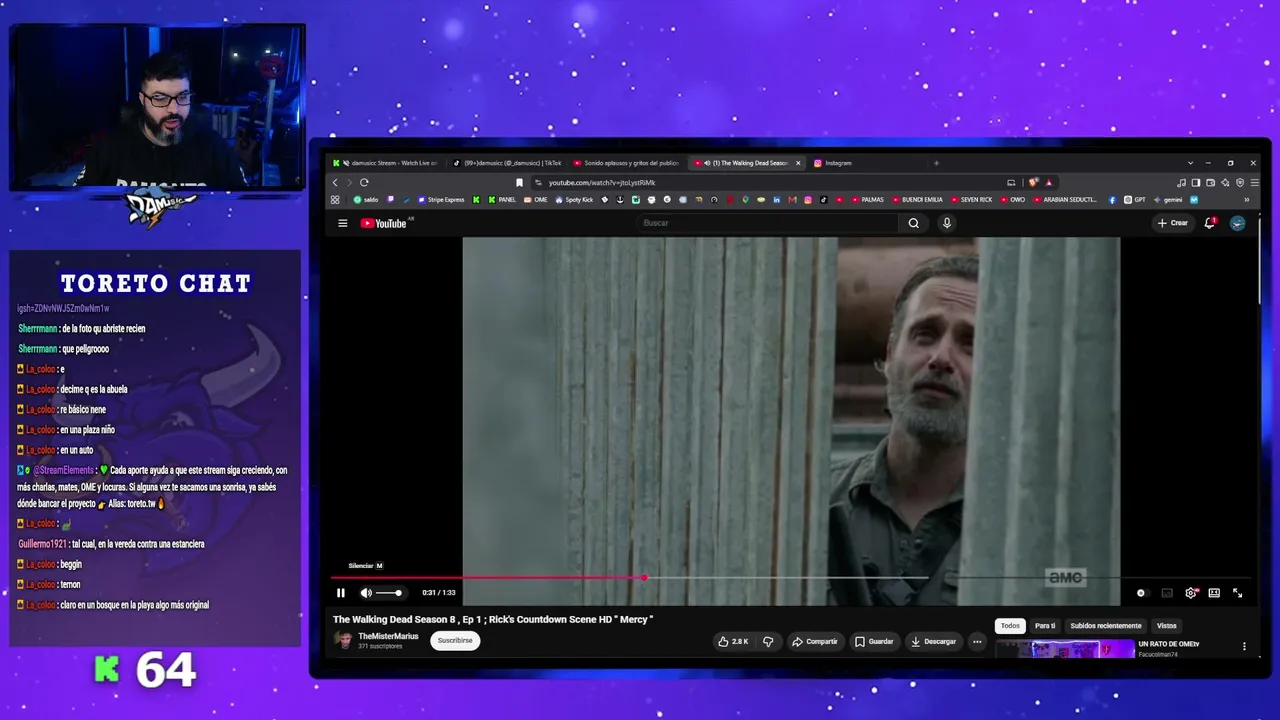Select the Para ti filter chip
The width and height of the screenshot is (1280, 720).
pos(1045,626)
